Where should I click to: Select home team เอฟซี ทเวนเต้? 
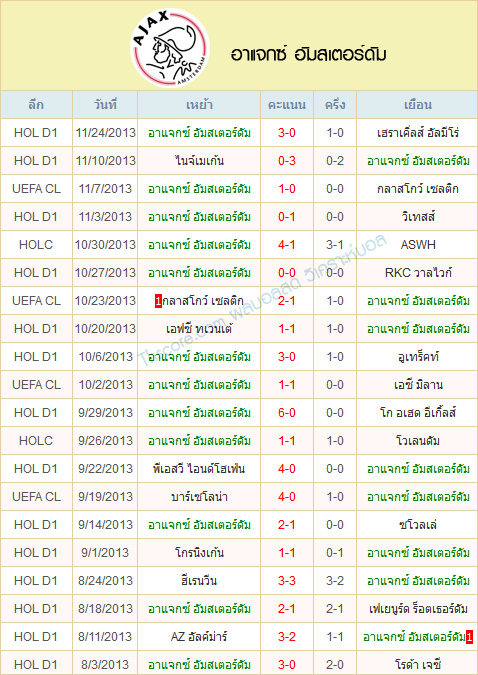tap(199, 328)
